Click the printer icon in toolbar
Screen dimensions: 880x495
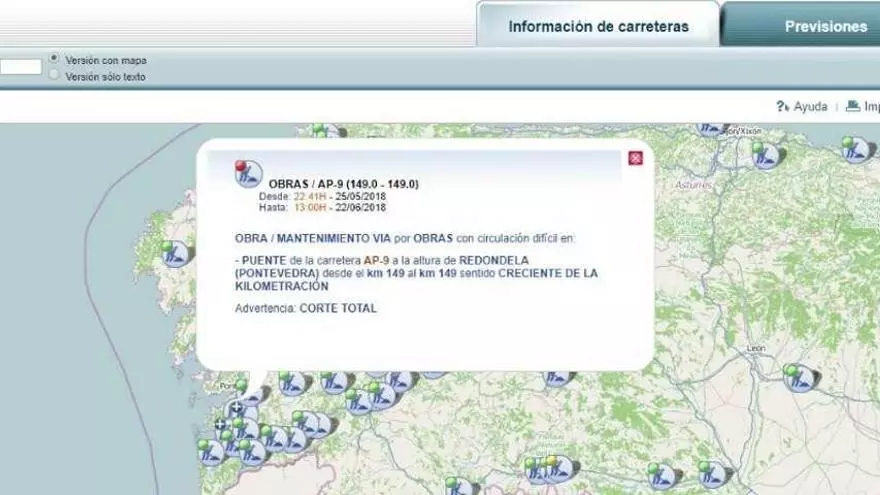[852, 106]
